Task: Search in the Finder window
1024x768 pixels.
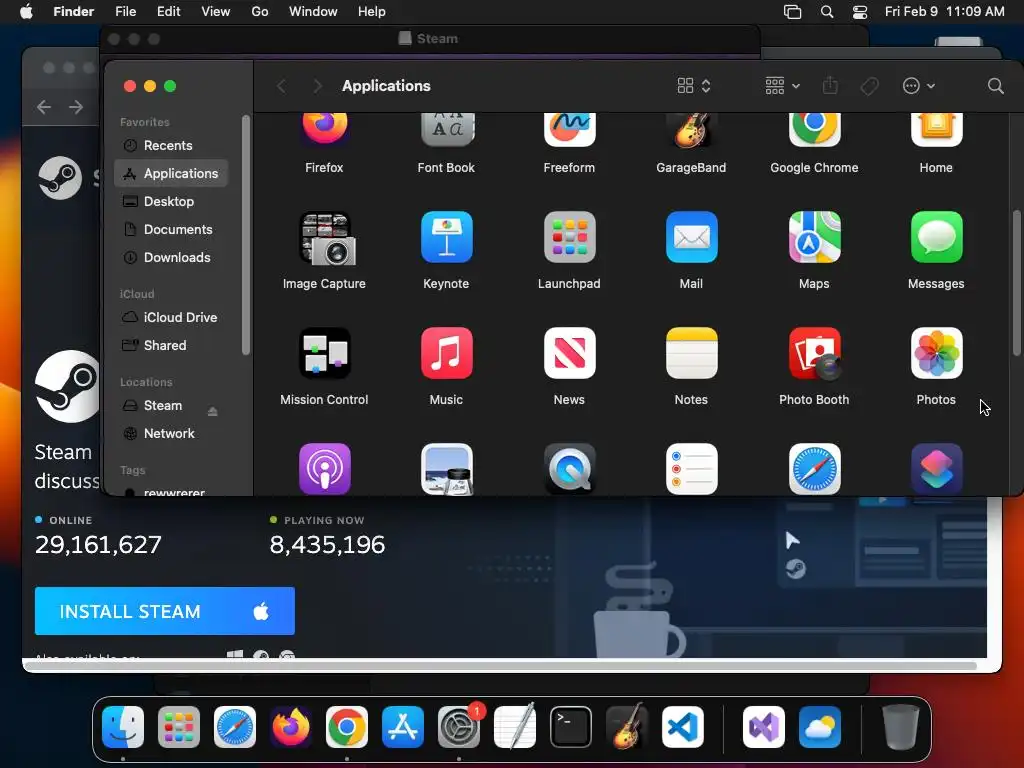Action: pos(995,86)
